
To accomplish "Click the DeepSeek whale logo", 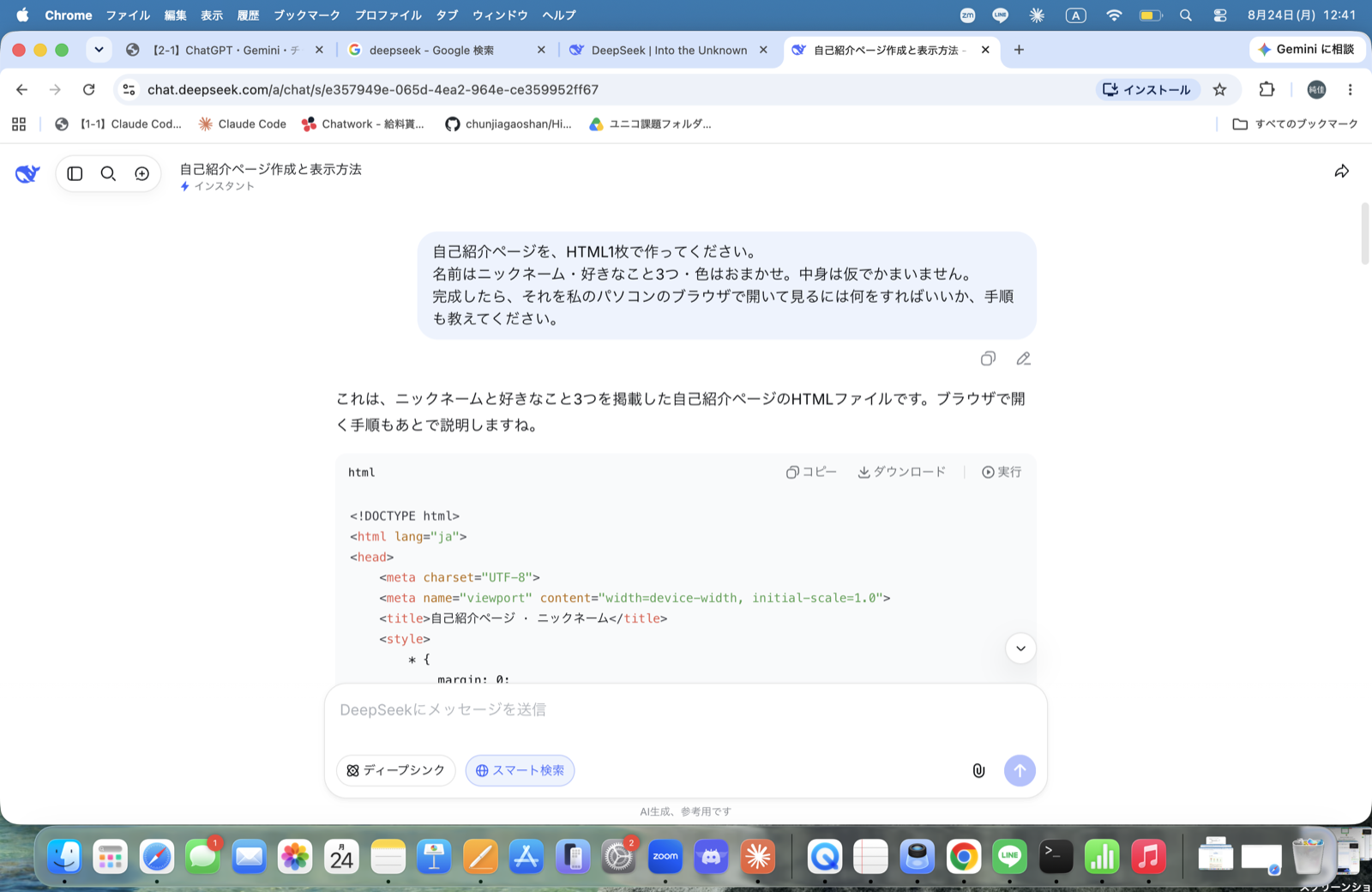I will pyautogui.click(x=27, y=174).
